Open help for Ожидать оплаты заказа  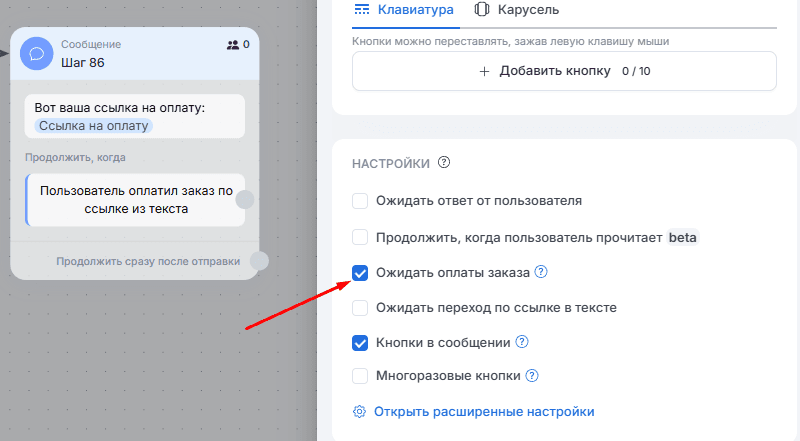click(x=541, y=272)
